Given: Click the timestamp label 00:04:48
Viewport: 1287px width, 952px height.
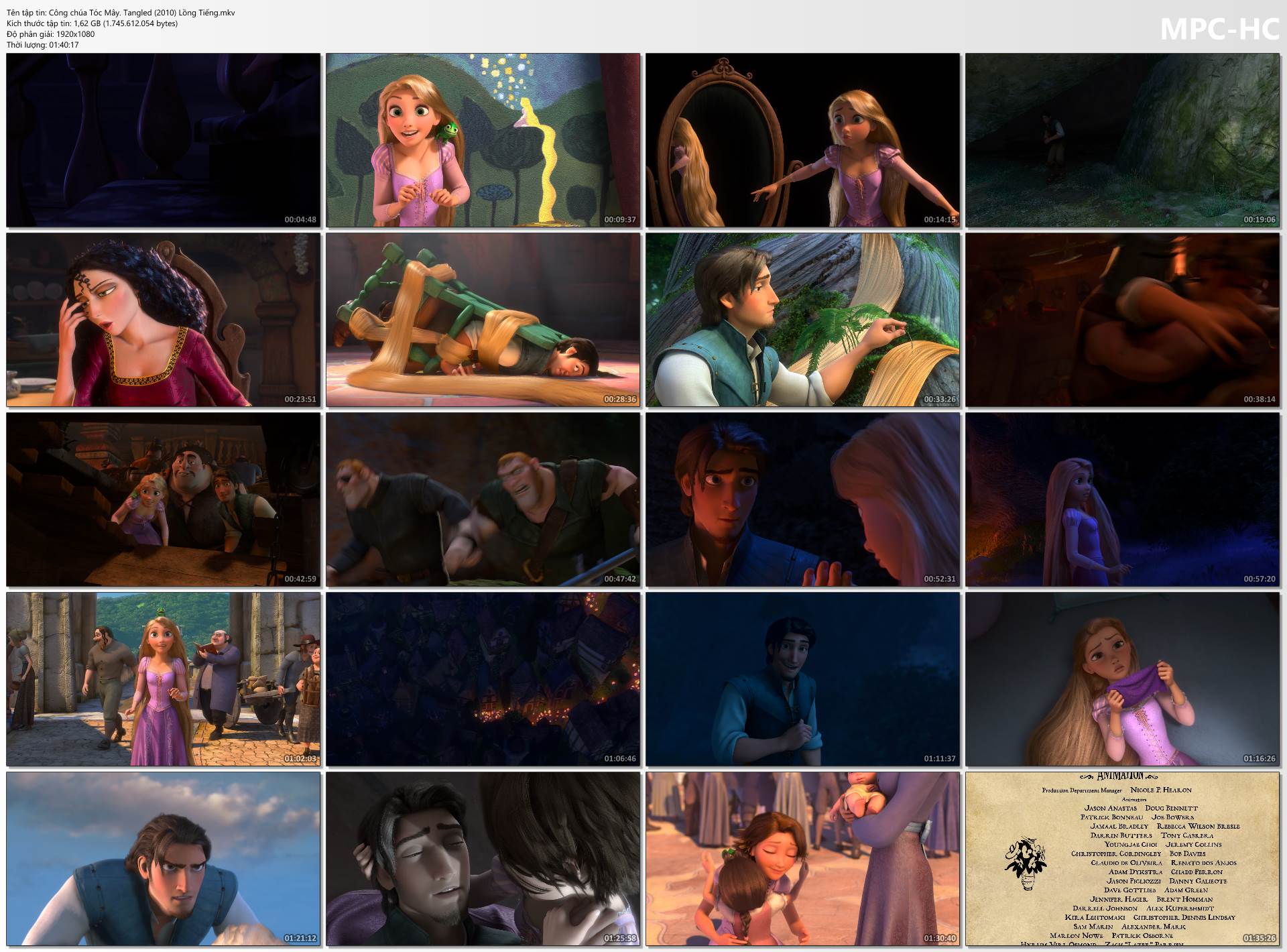Looking at the screenshot, I should [x=300, y=220].
